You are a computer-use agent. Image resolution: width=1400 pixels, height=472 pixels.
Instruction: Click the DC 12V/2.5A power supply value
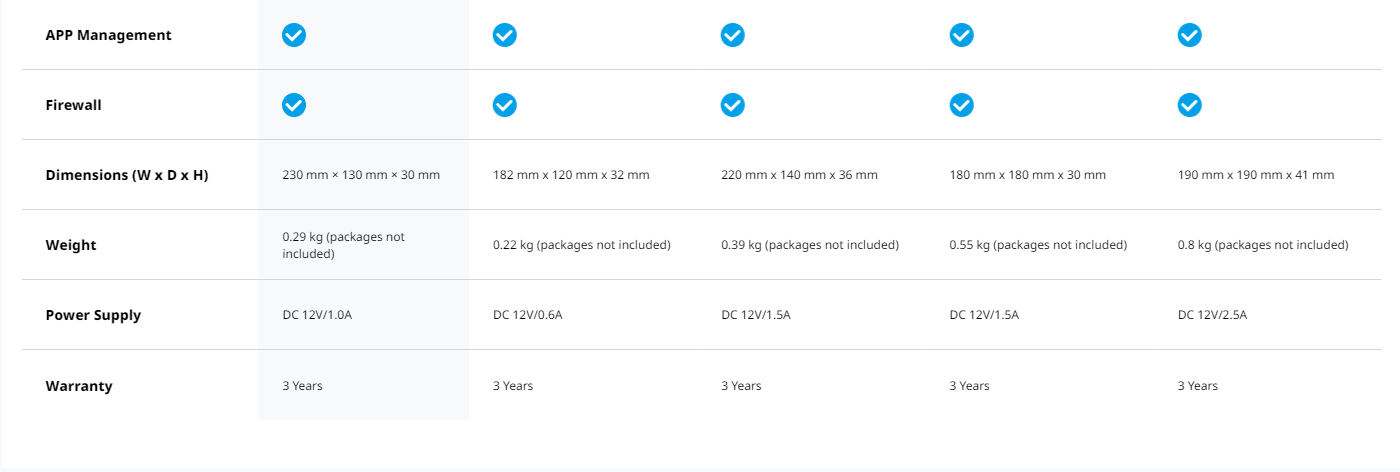[1212, 315]
